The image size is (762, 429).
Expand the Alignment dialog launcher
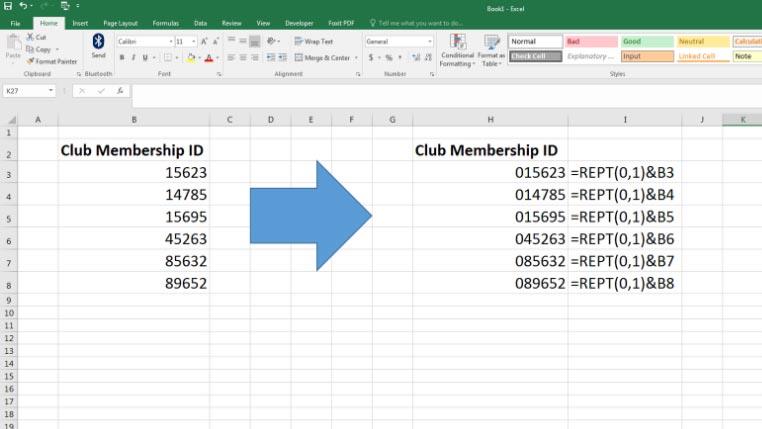pyautogui.click(x=358, y=74)
